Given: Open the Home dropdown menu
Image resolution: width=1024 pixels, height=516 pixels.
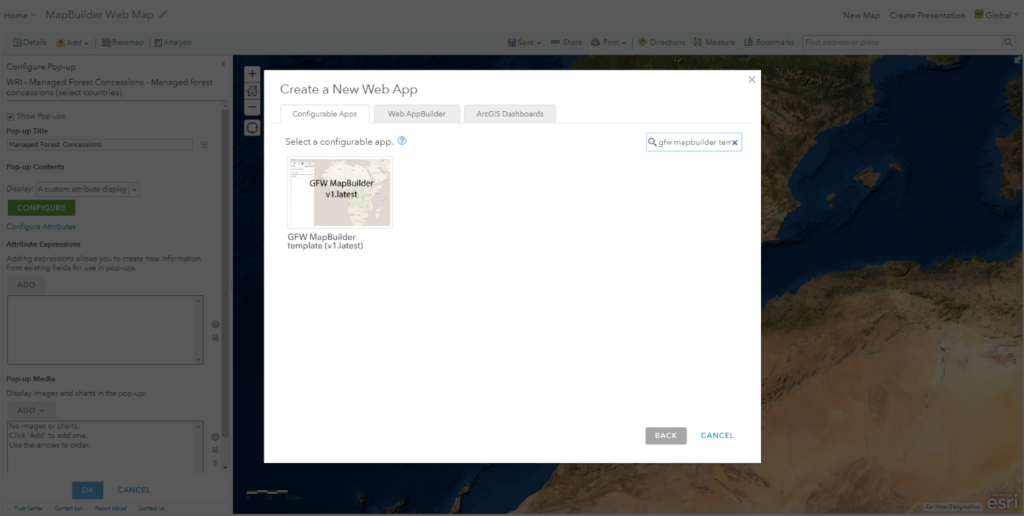Looking at the screenshot, I should coord(20,15).
